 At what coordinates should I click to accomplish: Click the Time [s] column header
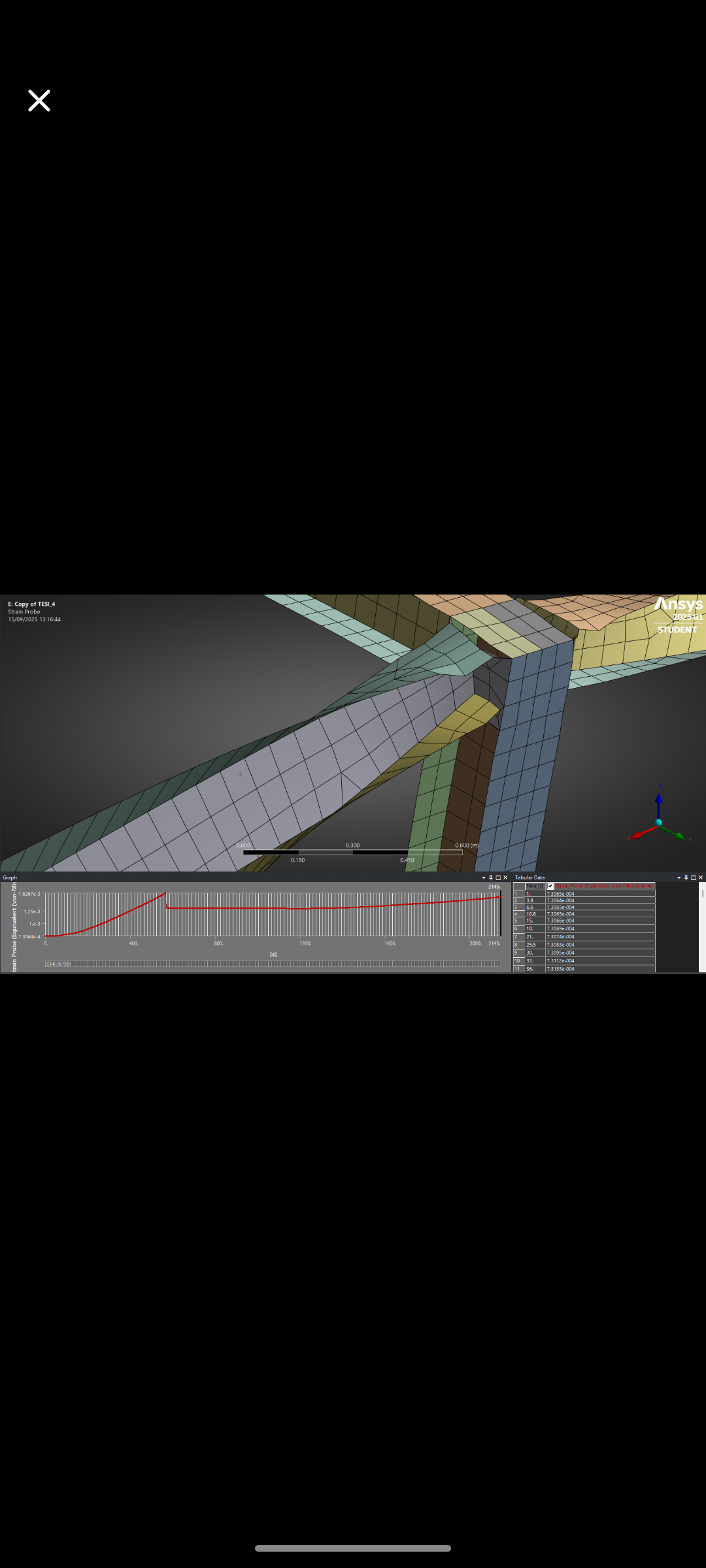pos(535,886)
